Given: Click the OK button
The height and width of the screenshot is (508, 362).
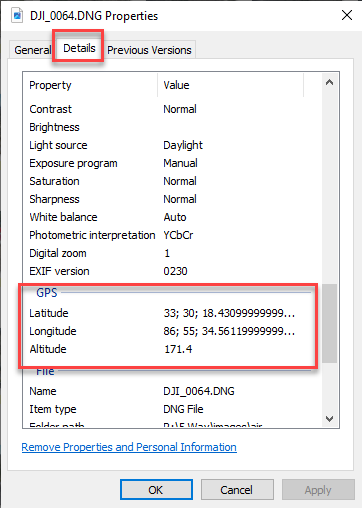Looking at the screenshot, I should (x=156, y=490).
